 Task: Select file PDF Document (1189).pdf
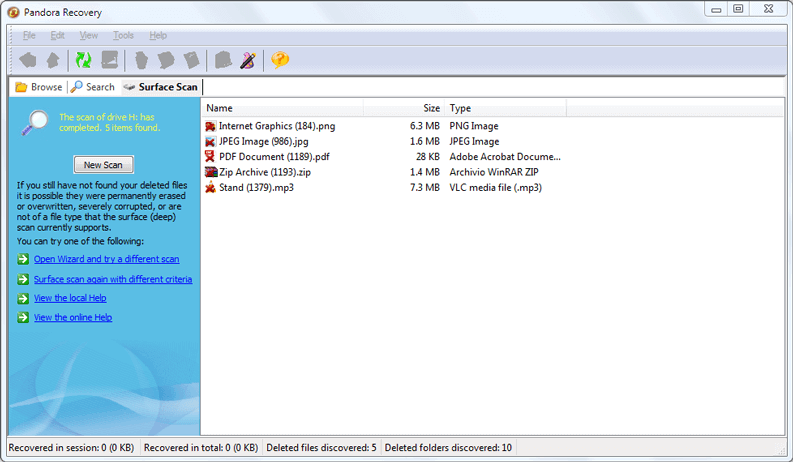coord(274,157)
